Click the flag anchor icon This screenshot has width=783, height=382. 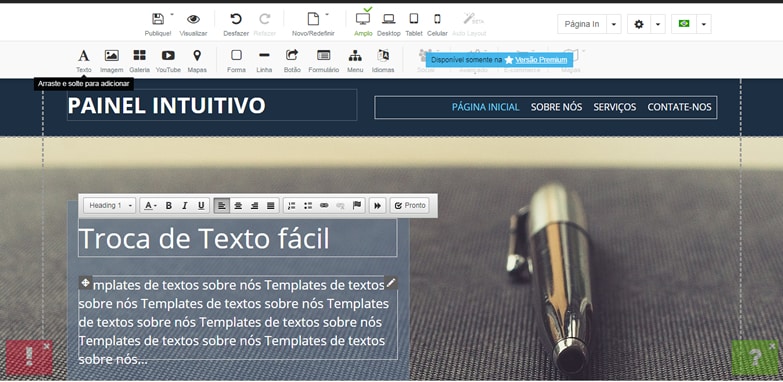(357, 205)
